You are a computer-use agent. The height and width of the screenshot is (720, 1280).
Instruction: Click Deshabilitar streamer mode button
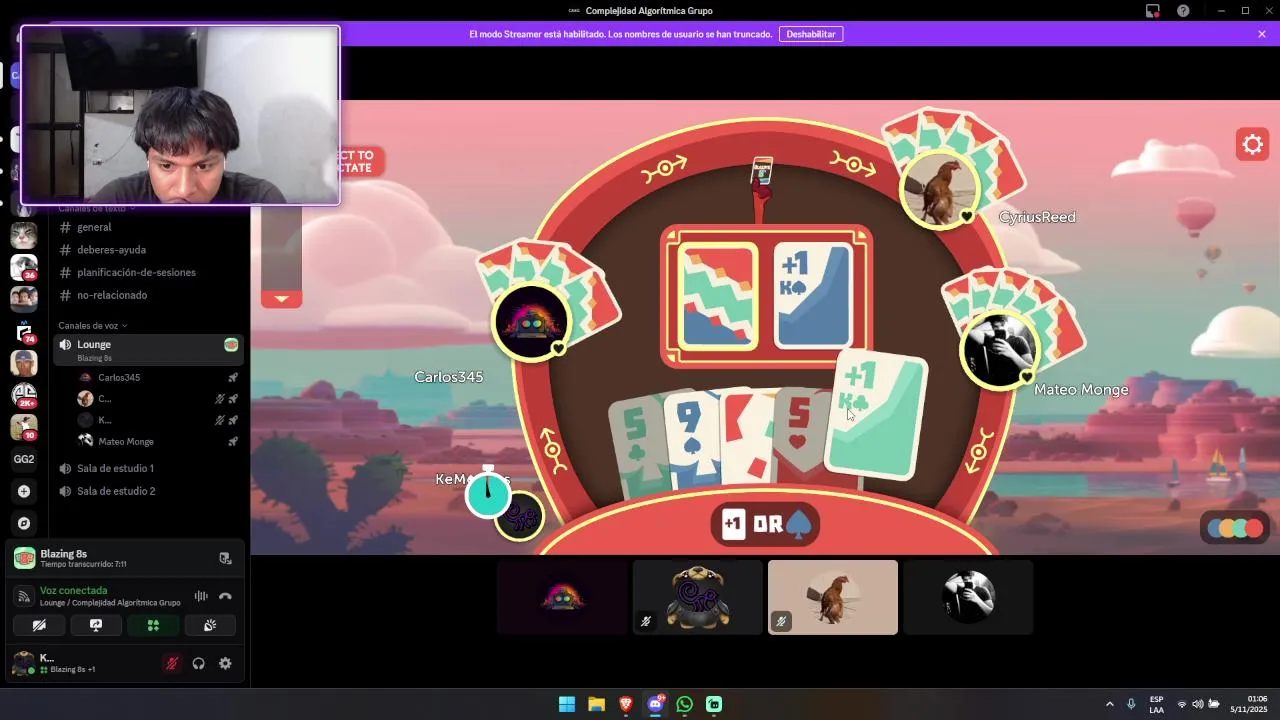click(x=811, y=34)
